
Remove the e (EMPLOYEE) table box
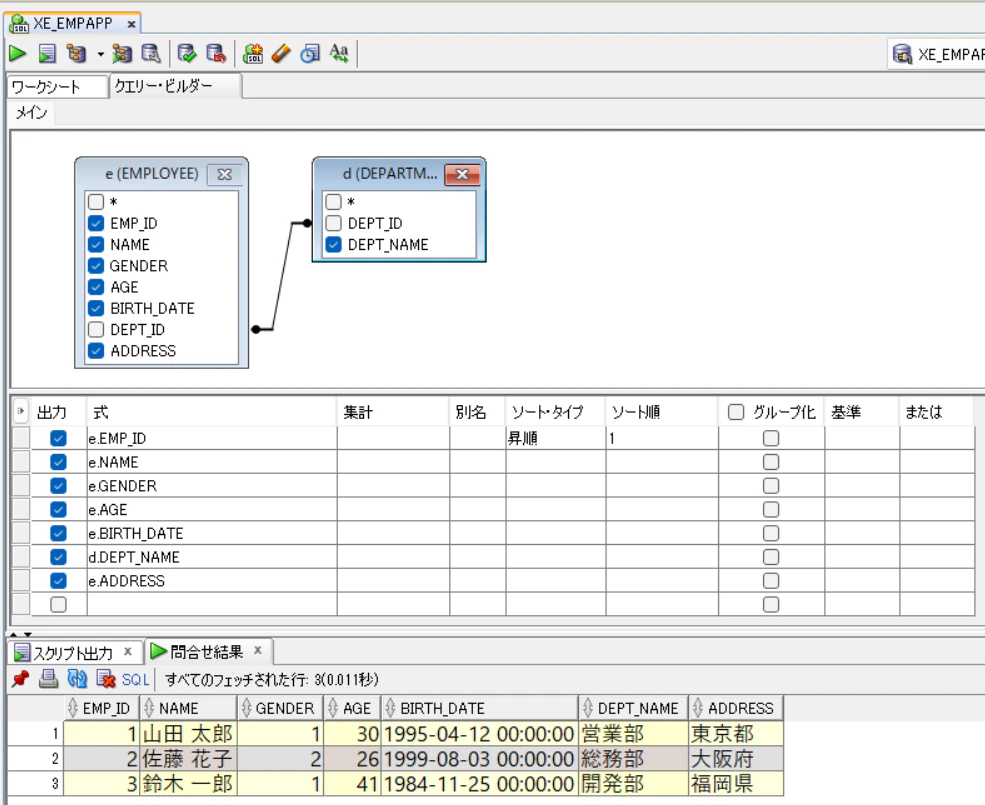[224, 174]
